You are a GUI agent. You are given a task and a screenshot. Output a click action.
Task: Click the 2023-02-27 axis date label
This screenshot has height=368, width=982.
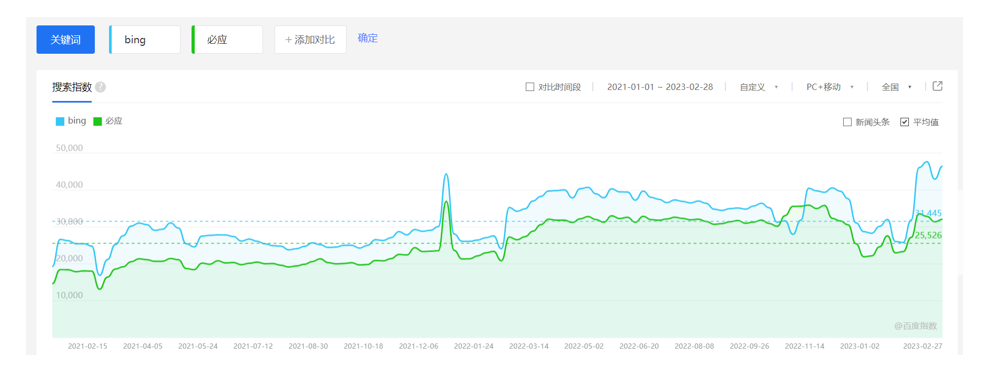pos(923,345)
